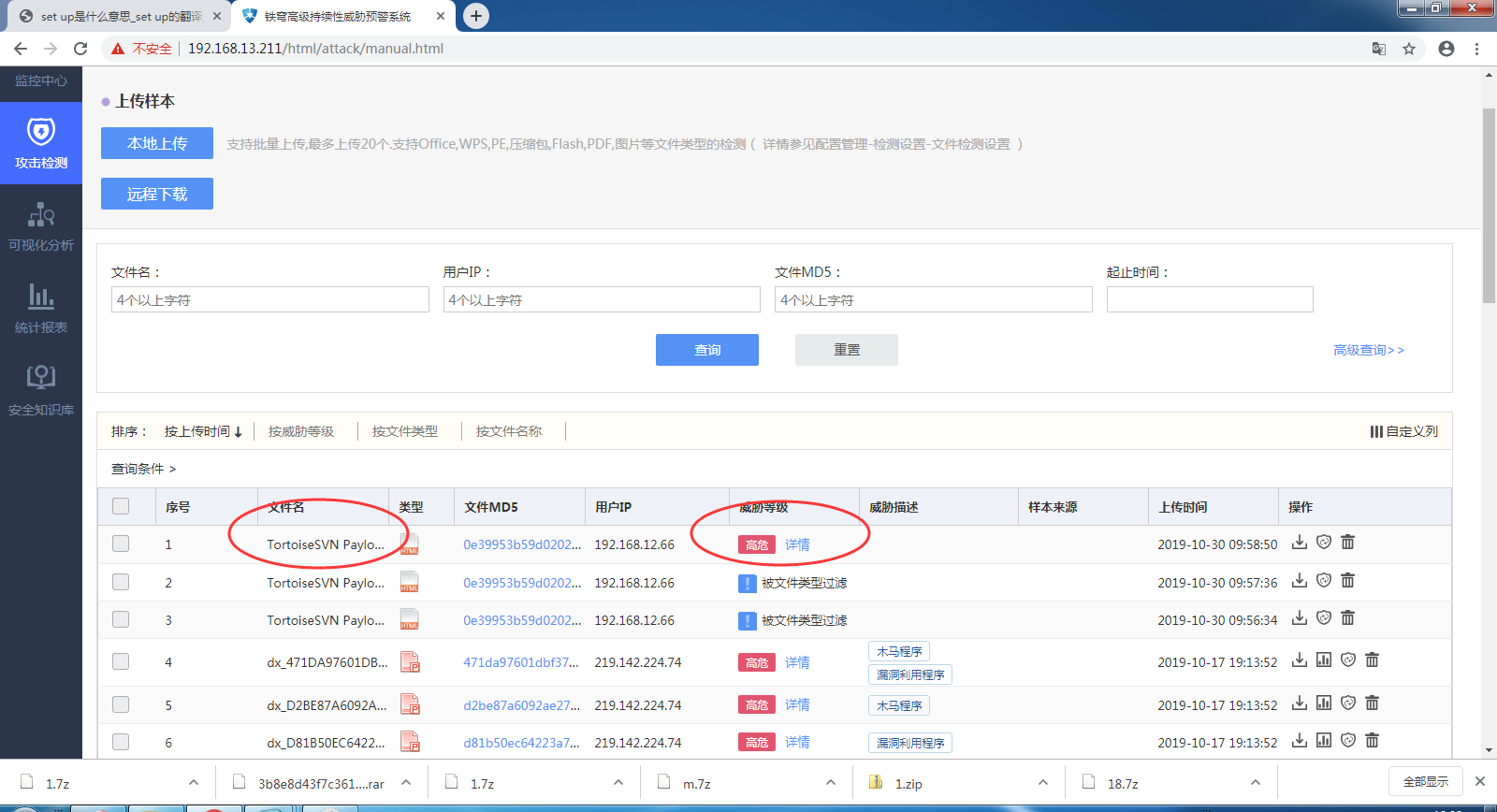Switch to the set up翻译 browser tab
Screen dimensions: 1497x812
121,16
